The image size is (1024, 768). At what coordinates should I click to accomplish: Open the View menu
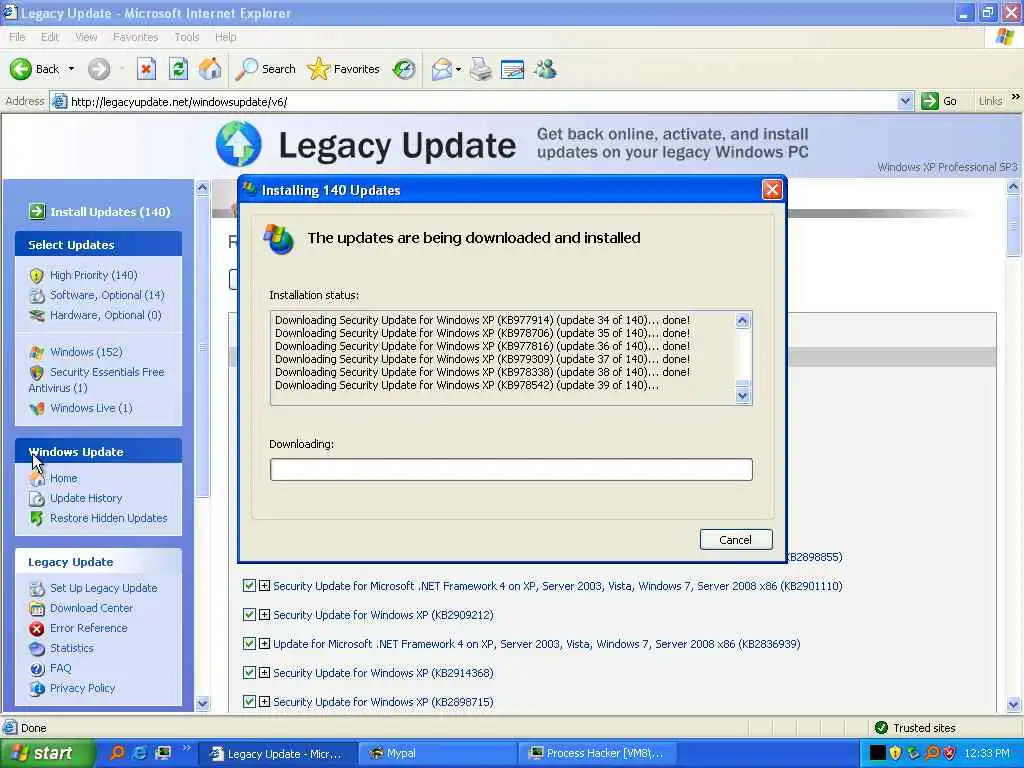(x=86, y=37)
